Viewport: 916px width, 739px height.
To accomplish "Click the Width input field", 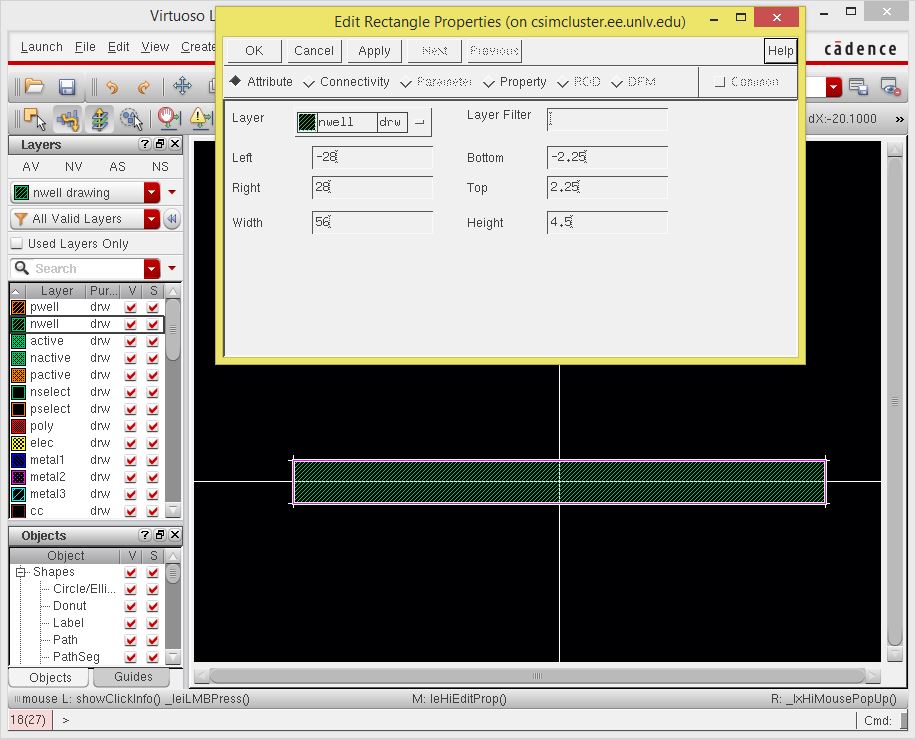I will click(x=372, y=223).
